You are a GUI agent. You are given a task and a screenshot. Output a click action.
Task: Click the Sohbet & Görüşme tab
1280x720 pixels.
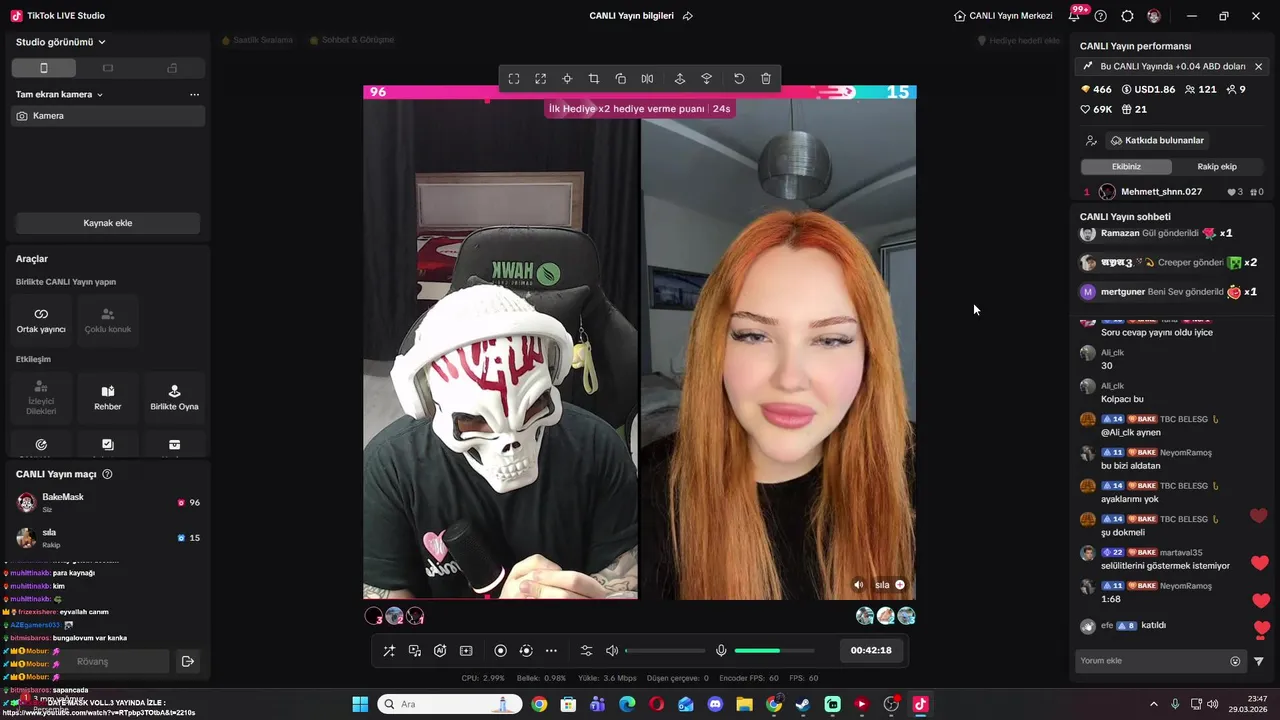(352, 40)
